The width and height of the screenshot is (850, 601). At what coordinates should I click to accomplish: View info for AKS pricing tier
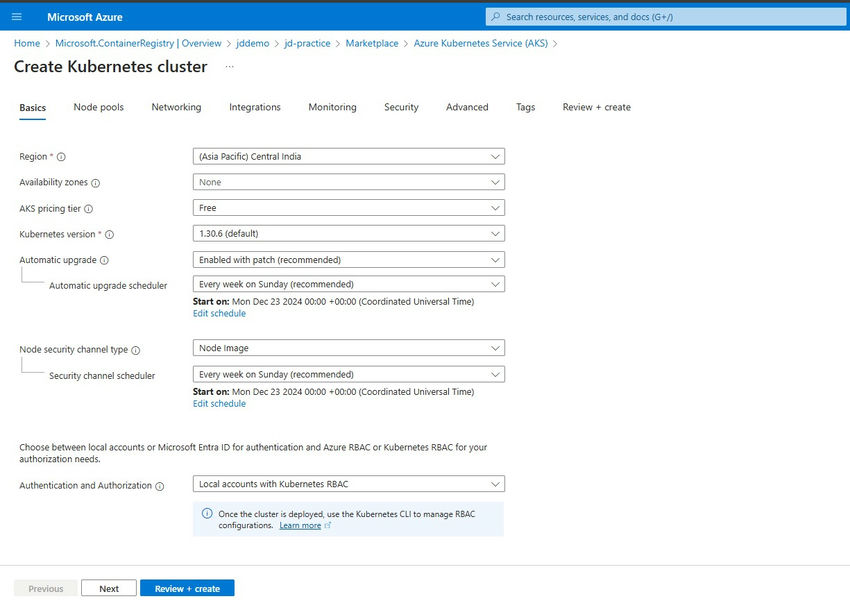coord(86,208)
